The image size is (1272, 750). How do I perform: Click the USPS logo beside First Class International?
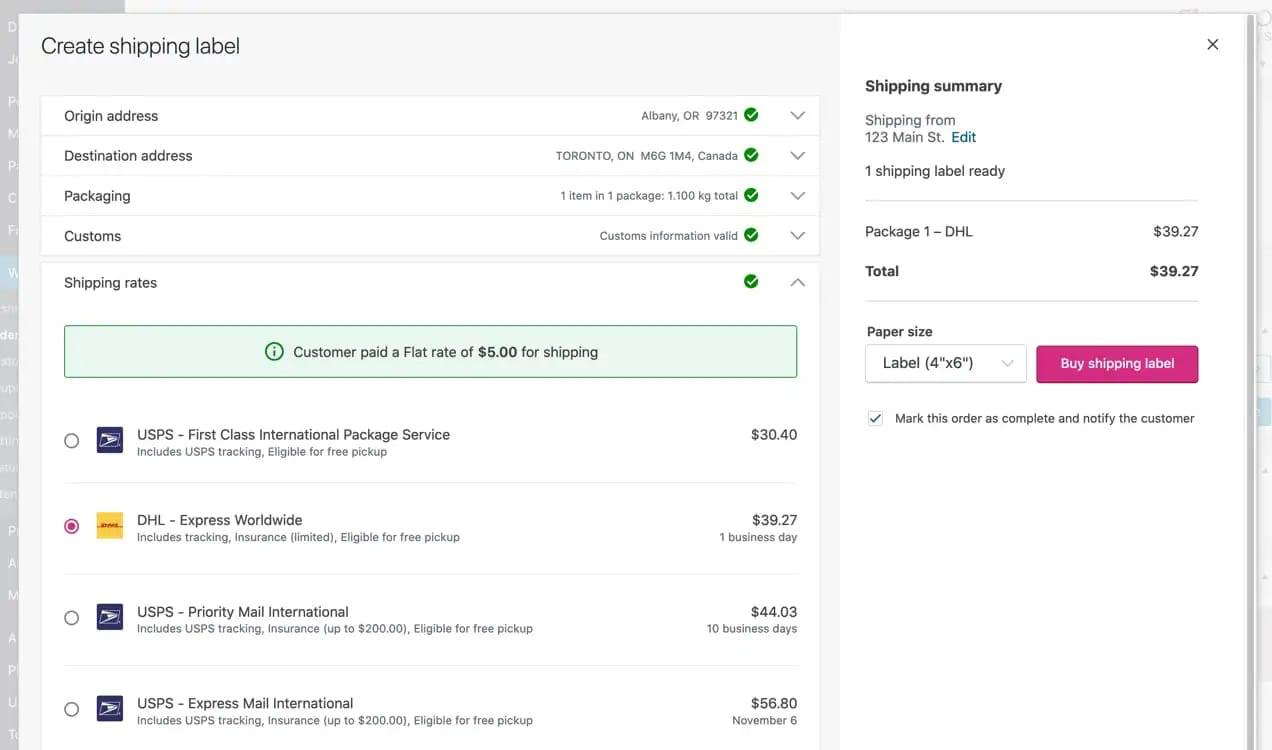pos(110,439)
